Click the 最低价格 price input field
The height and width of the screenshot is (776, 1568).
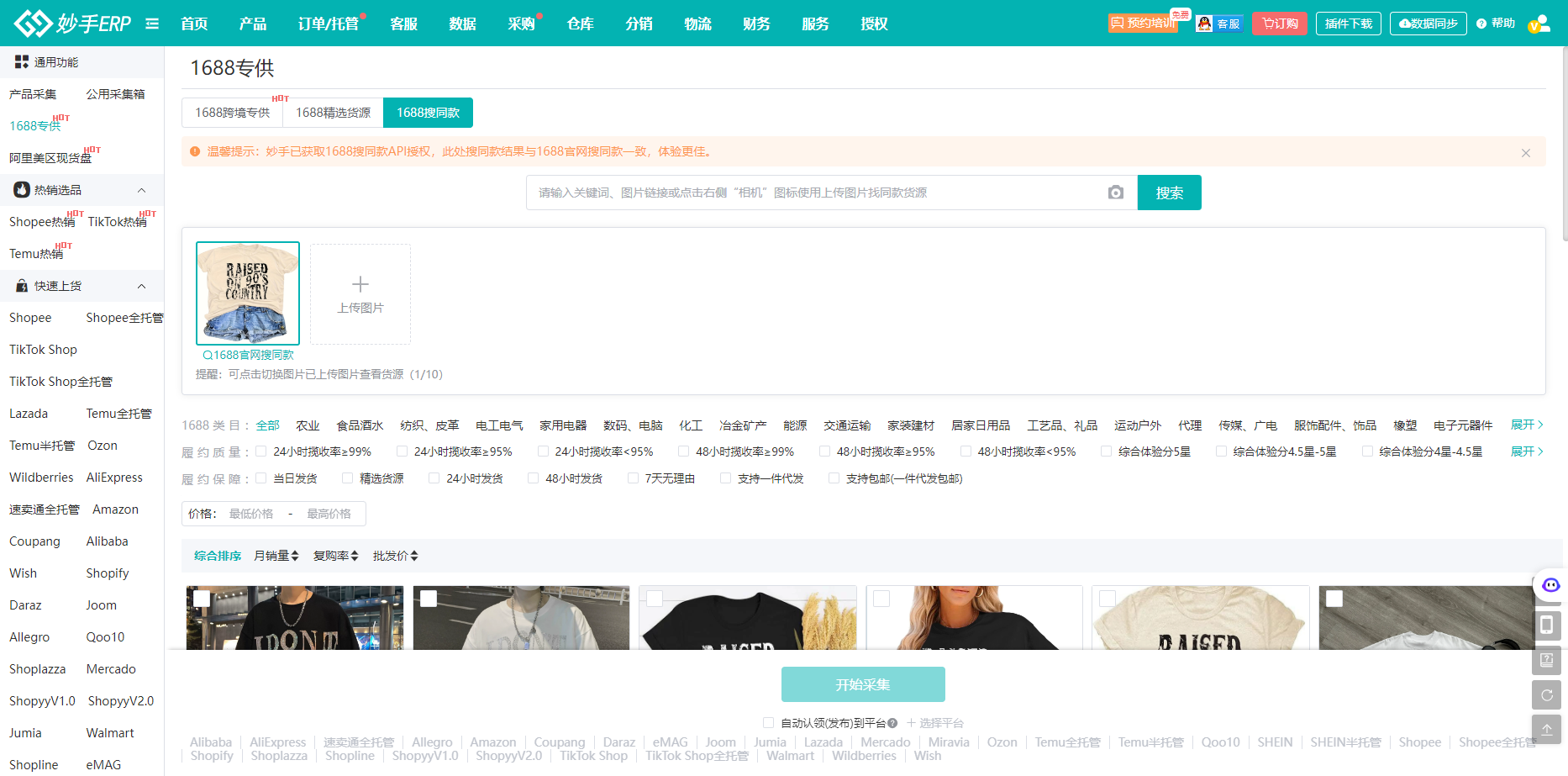pyautogui.click(x=251, y=514)
